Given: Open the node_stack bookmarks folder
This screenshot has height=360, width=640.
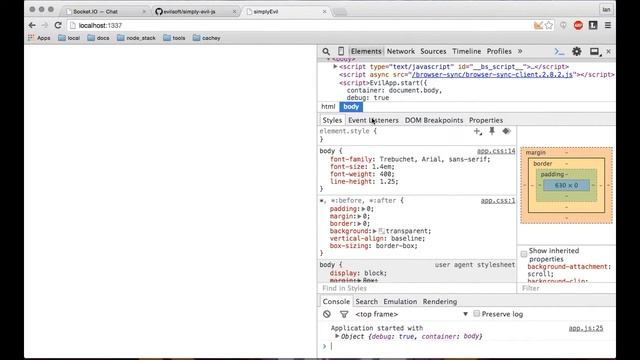Looking at the screenshot, I should [136, 38].
